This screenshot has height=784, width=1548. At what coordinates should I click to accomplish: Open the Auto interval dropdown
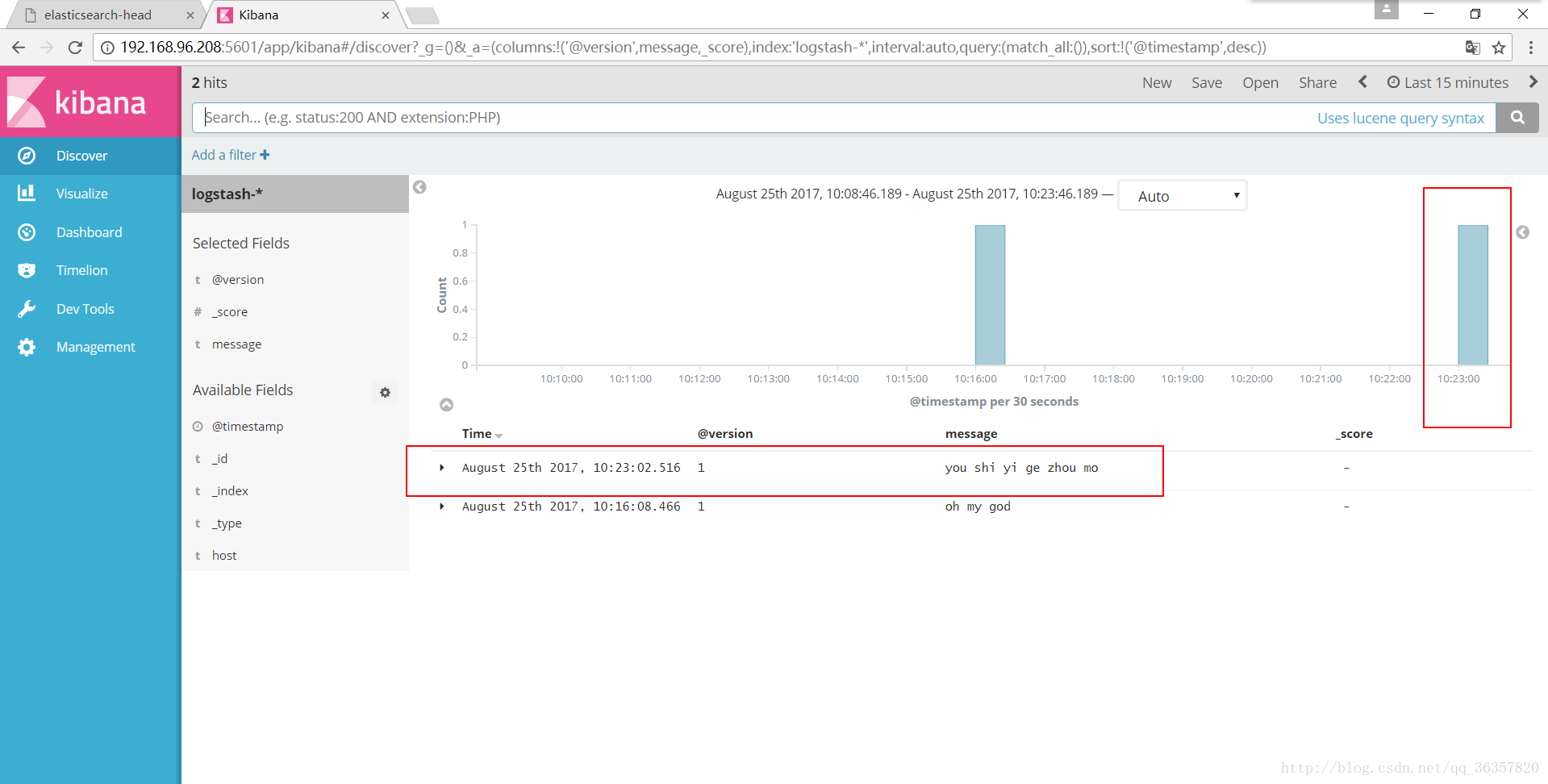[1182, 196]
